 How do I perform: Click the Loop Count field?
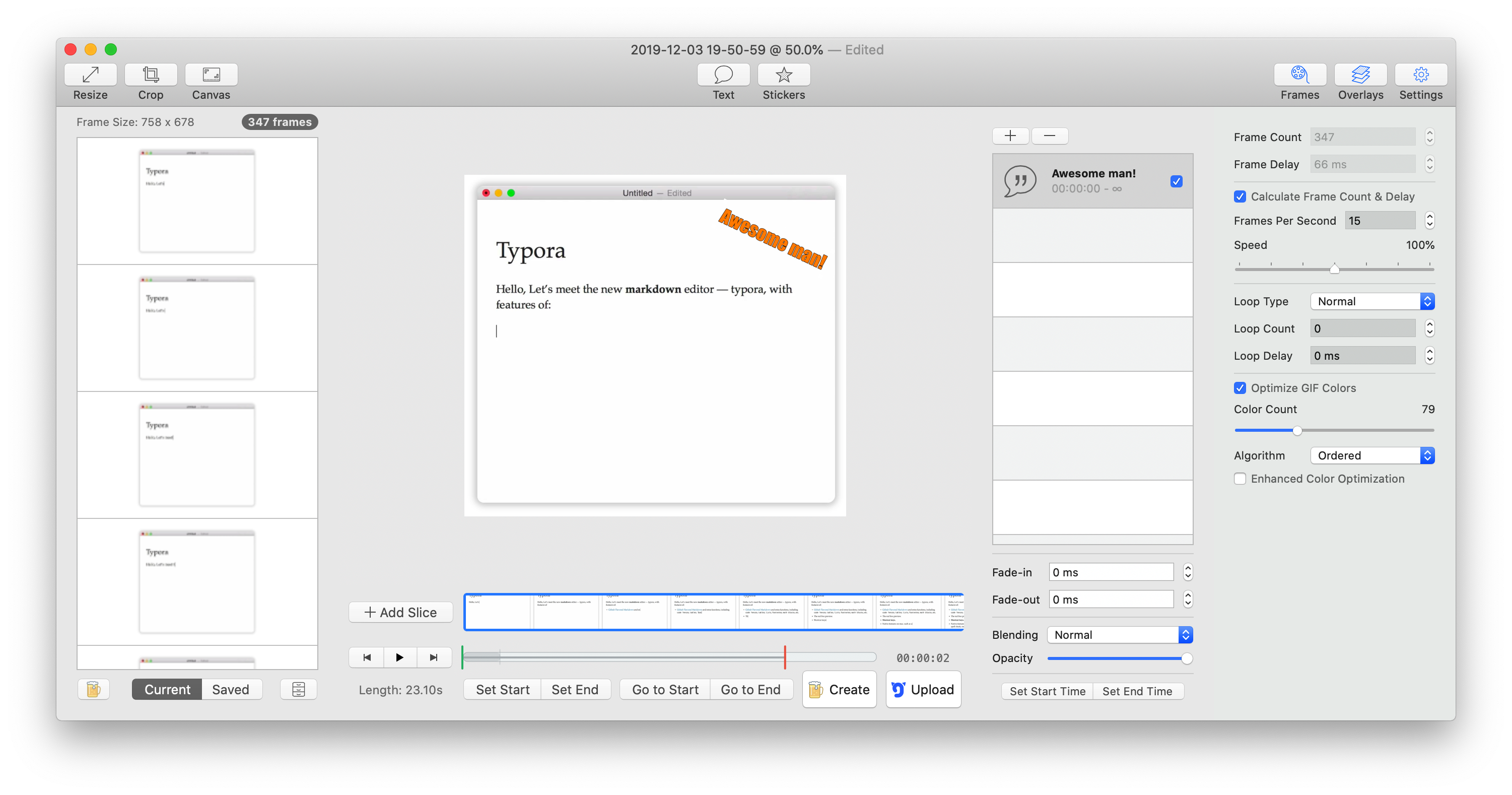pyautogui.click(x=1363, y=329)
